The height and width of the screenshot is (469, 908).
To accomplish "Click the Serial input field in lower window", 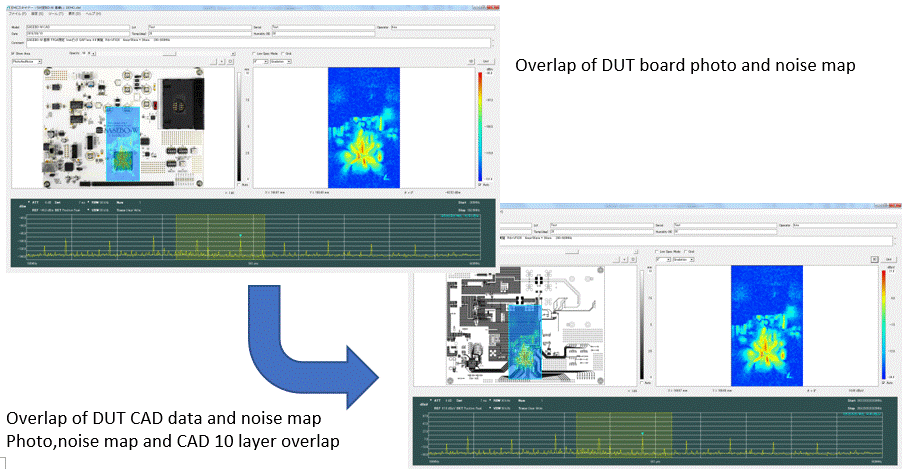I will [x=725, y=225].
